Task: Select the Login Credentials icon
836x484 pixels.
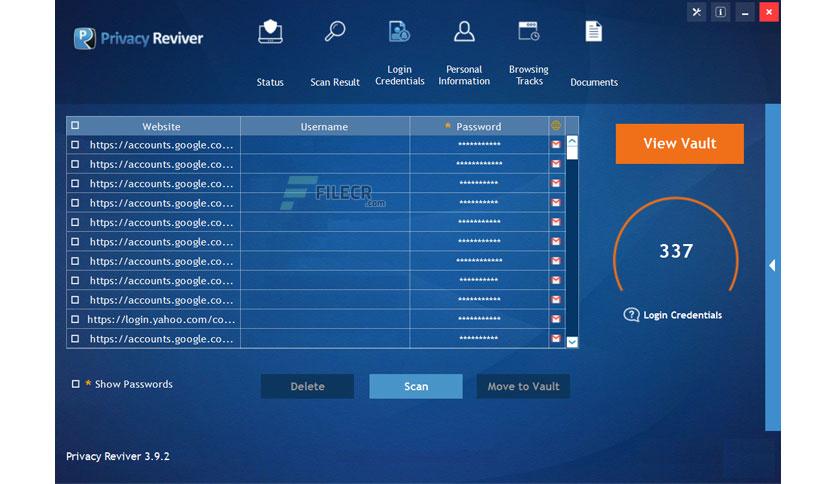Action: tap(399, 31)
